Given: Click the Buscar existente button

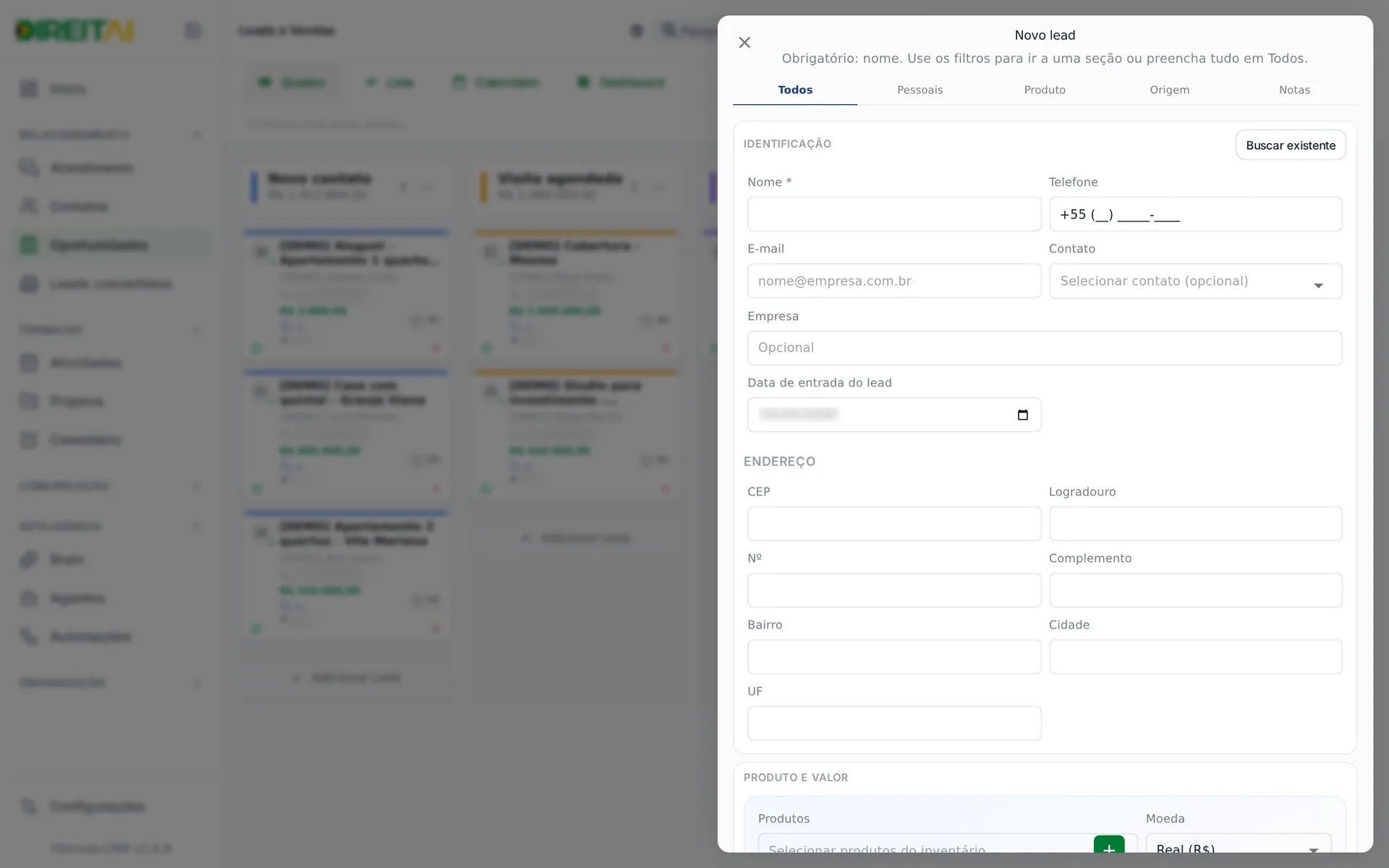Looking at the screenshot, I should 1291,145.
